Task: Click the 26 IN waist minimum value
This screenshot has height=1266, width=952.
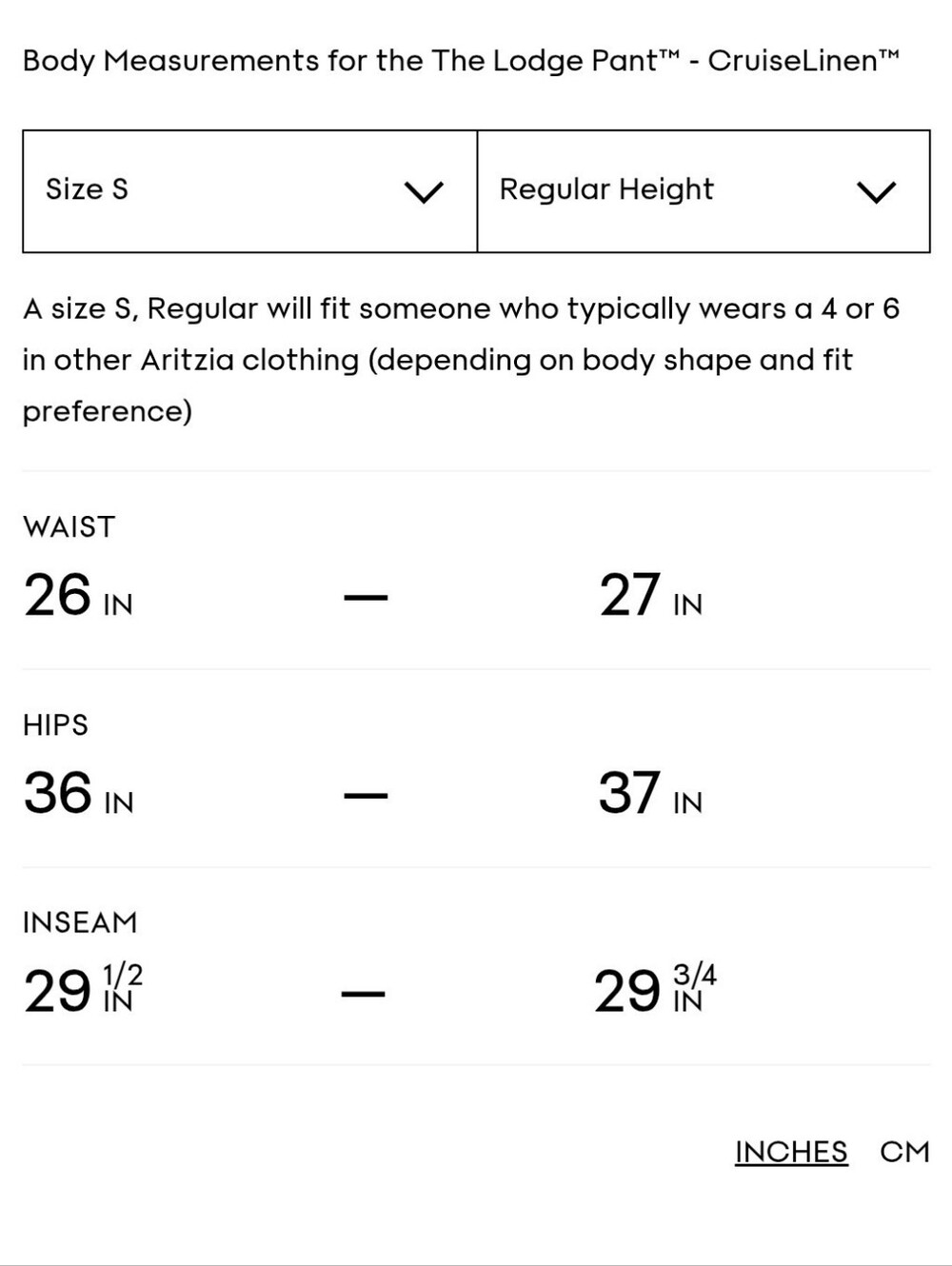Action: point(78,596)
